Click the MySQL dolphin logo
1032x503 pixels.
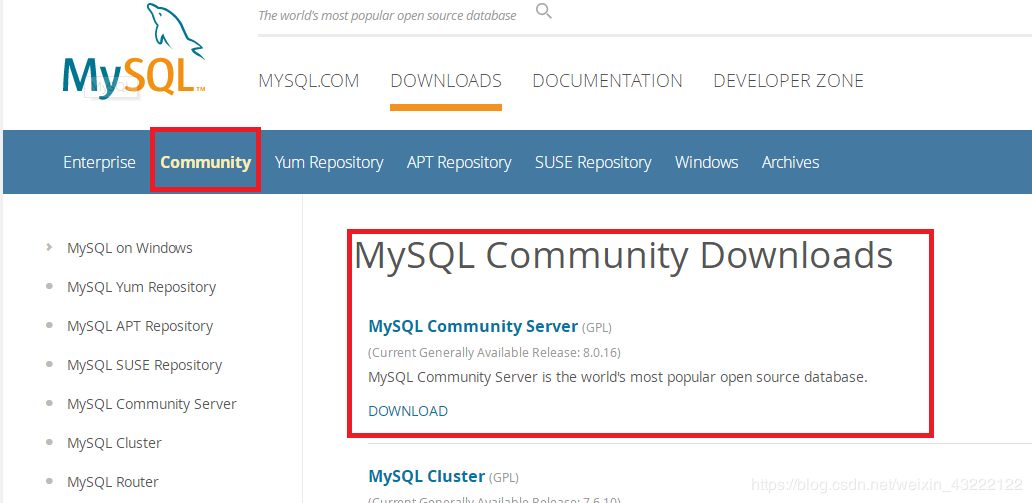134,49
